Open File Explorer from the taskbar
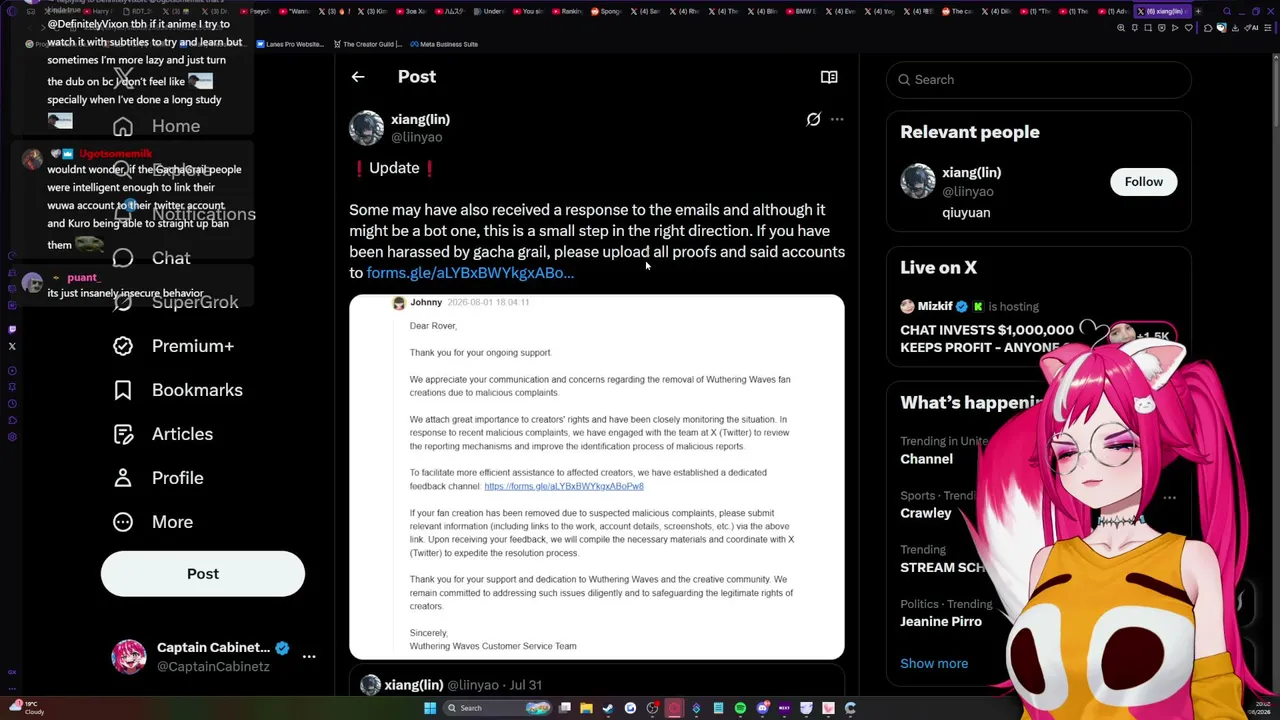Screen dimensions: 1280x720 (586, 708)
